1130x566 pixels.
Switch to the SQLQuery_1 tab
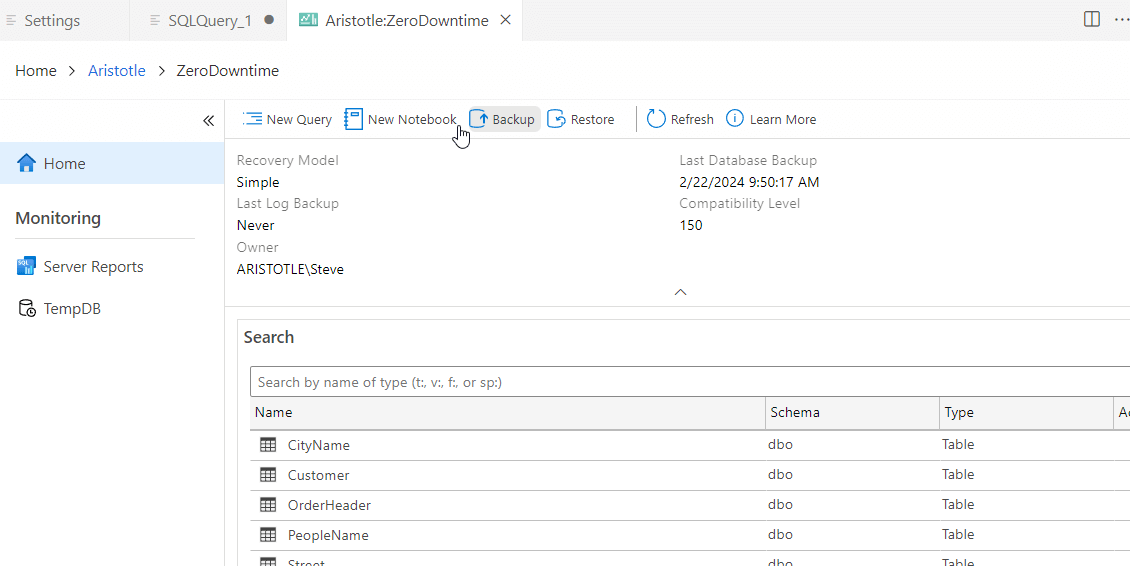209,20
